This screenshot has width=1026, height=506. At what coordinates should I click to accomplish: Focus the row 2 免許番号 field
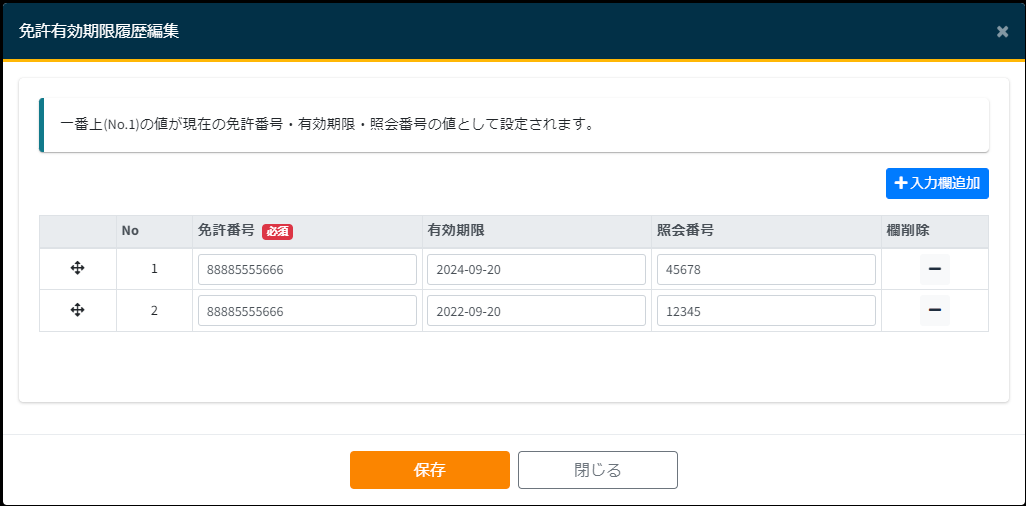pos(307,311)
